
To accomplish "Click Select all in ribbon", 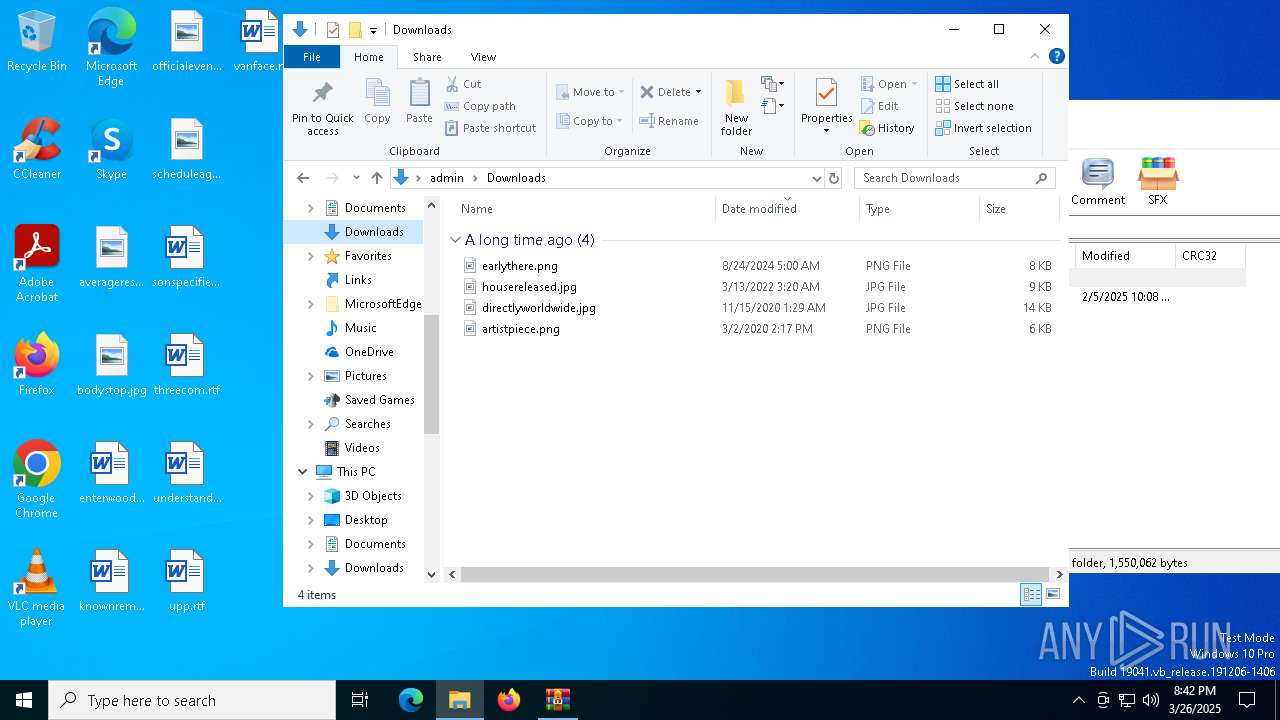I will point(967,84).
